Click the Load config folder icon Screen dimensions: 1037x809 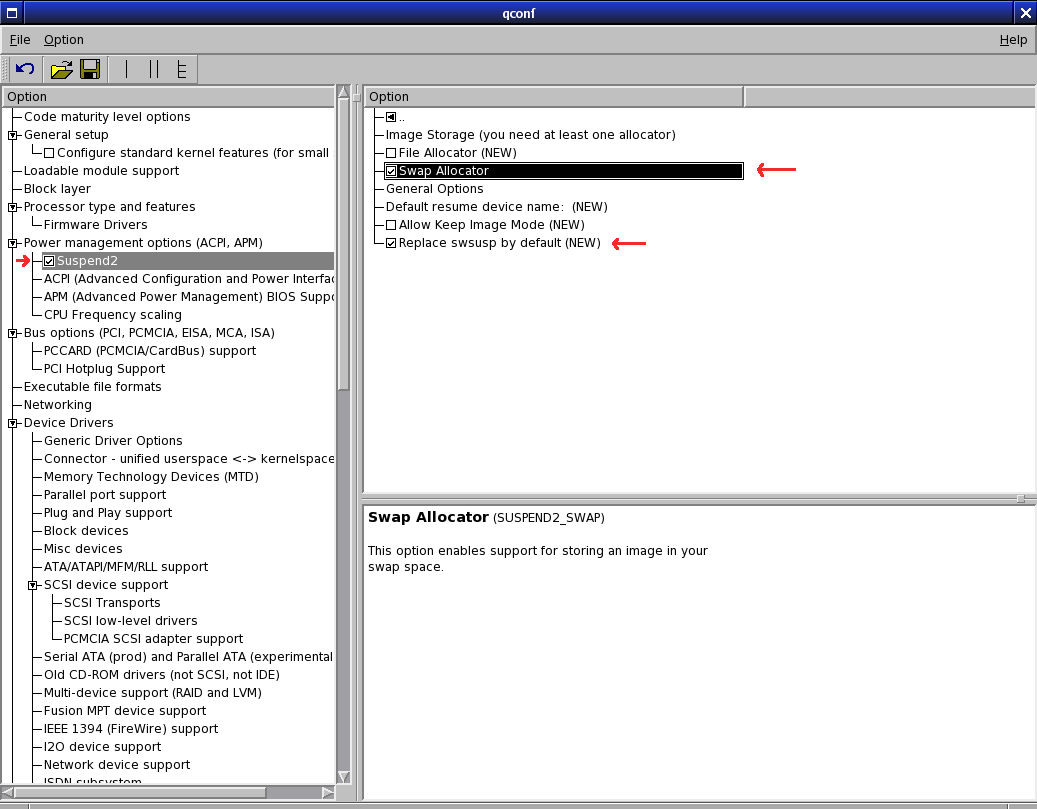[x=62, y=69]
